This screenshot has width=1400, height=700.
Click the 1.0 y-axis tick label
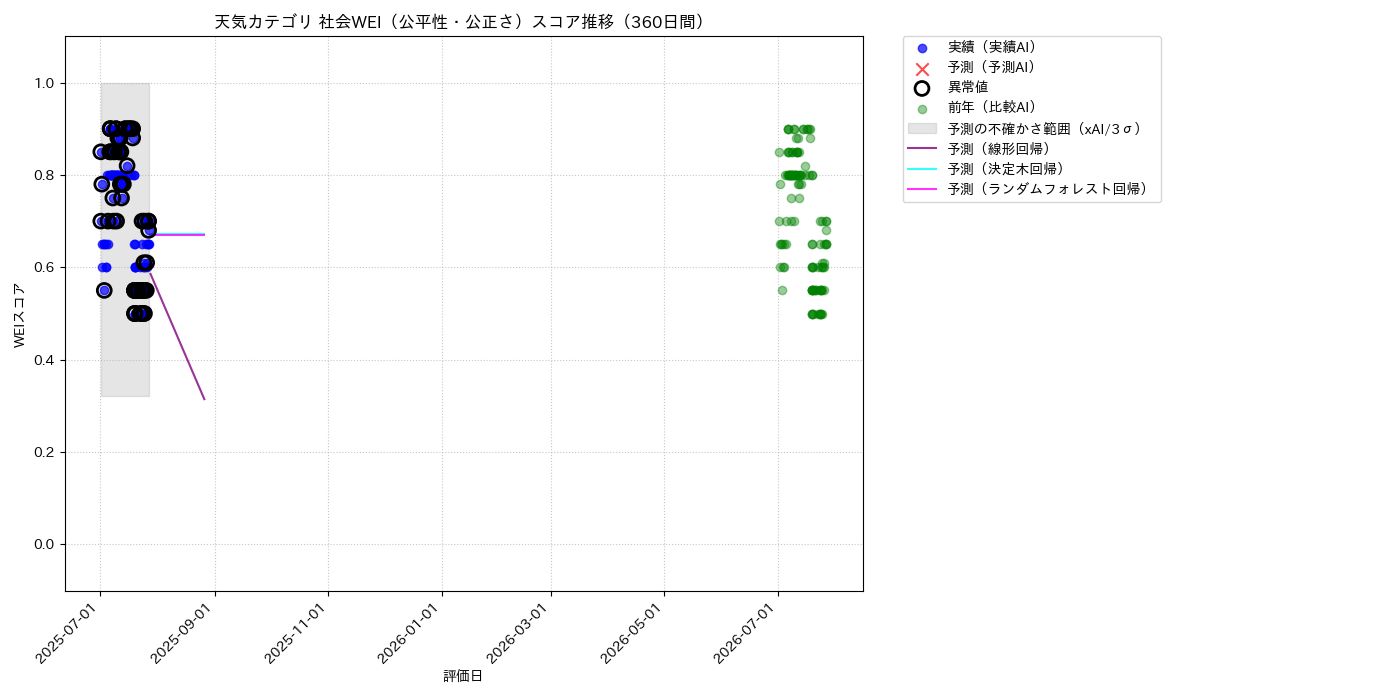click(x=46, y=83)
